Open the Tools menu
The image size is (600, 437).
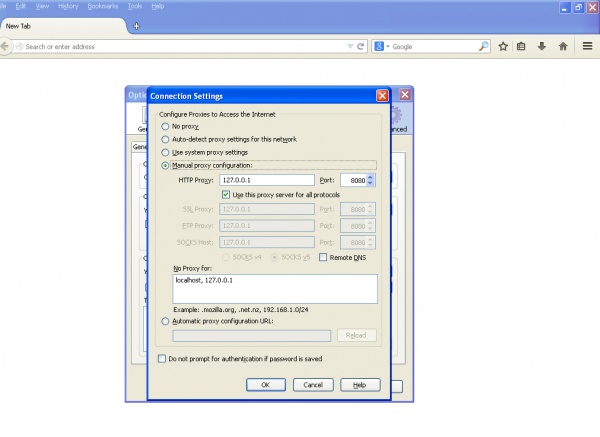(x=135, y=6)
